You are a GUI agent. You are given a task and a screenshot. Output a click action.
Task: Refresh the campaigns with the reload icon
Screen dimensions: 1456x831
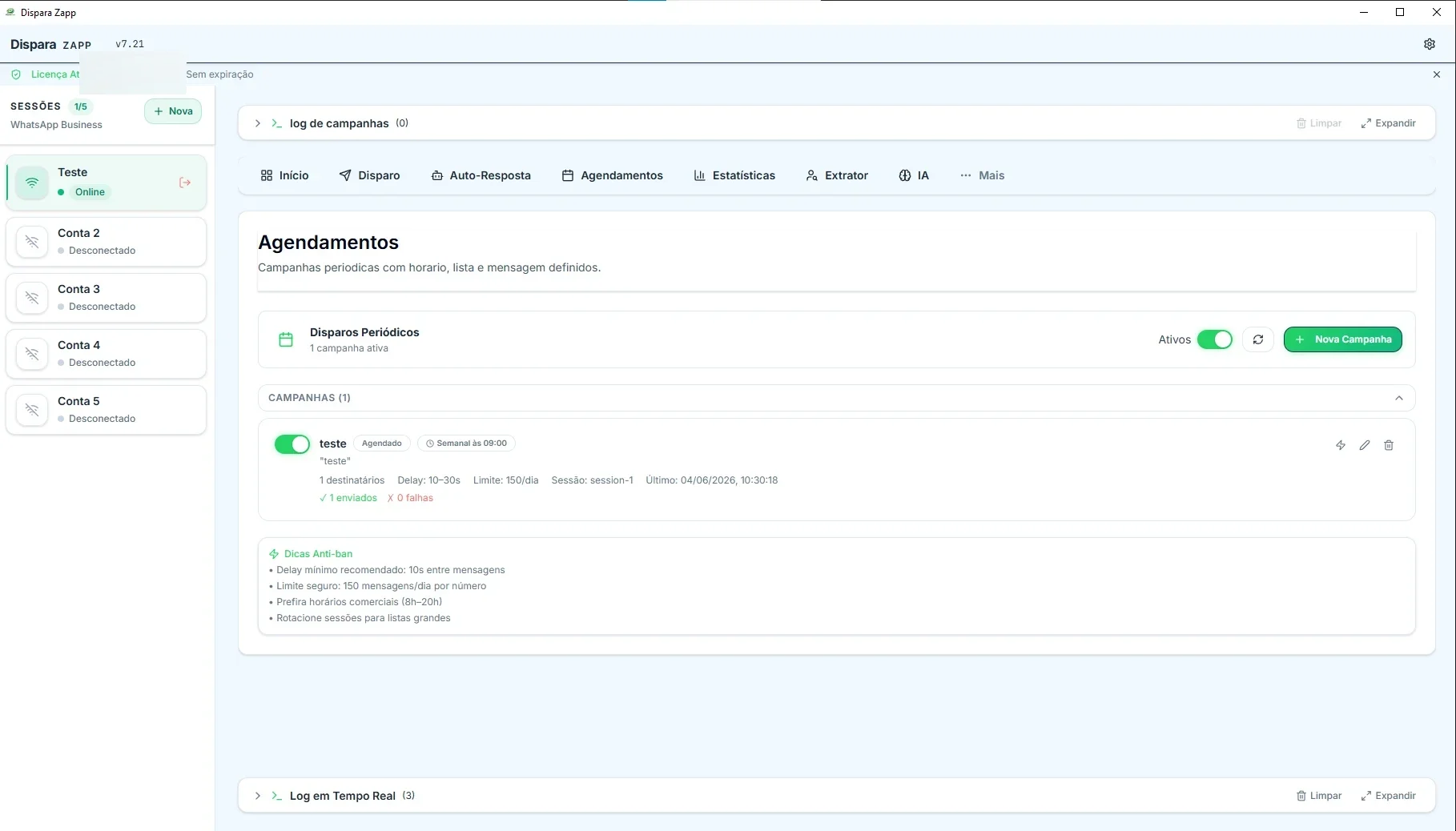tap(1258, 339)
